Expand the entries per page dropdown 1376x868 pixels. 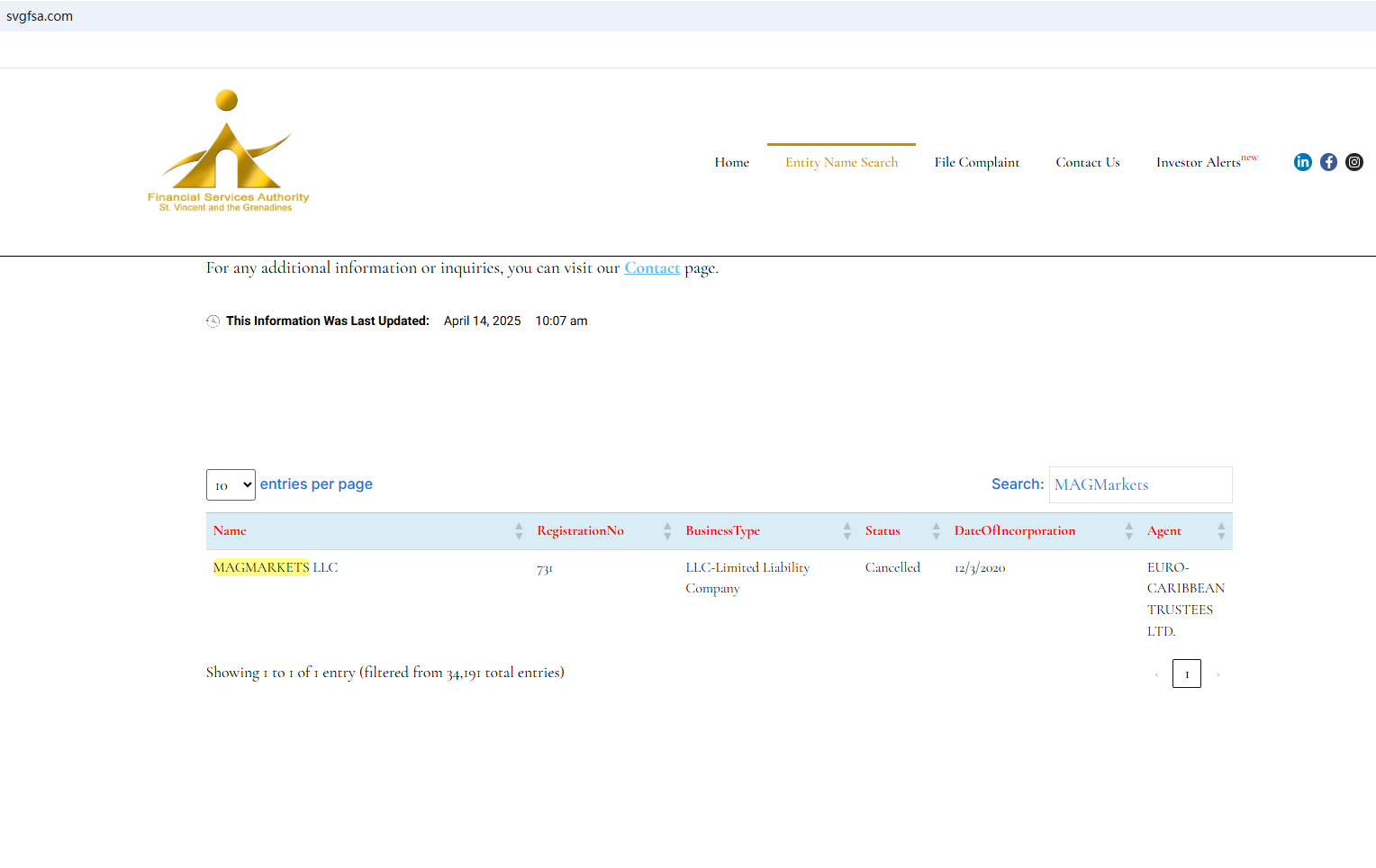pos(231,485)
